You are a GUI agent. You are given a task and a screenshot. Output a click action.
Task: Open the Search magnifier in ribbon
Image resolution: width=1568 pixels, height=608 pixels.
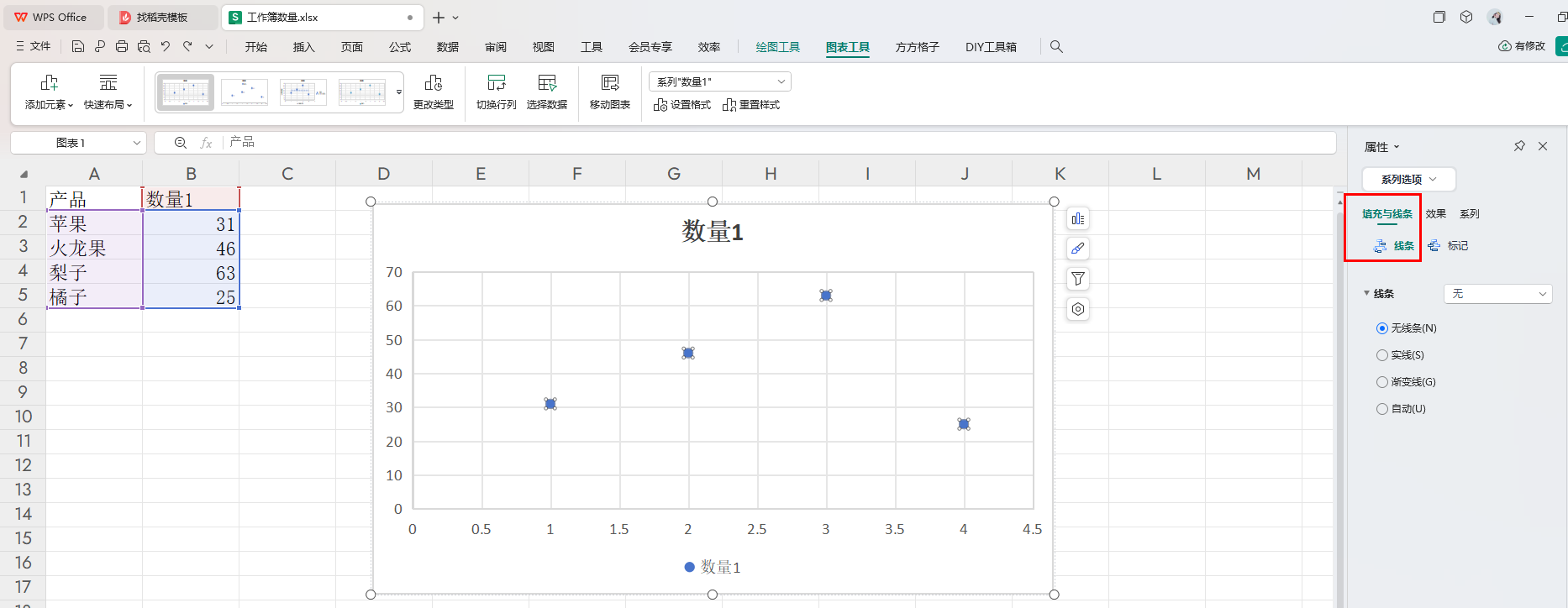[x=1056, y=47]
